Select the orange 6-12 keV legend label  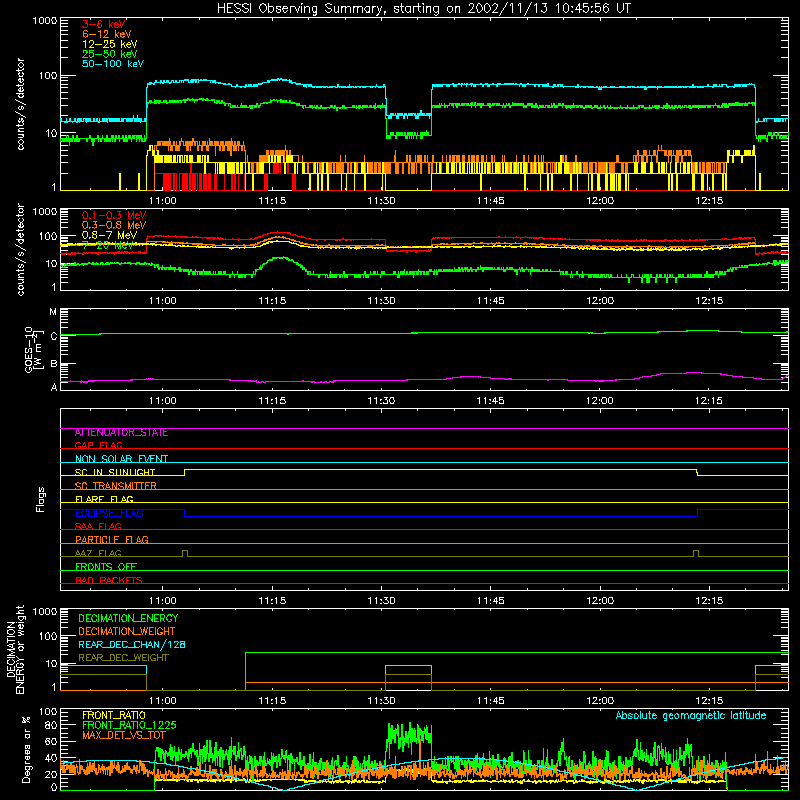tap(106, 34)
